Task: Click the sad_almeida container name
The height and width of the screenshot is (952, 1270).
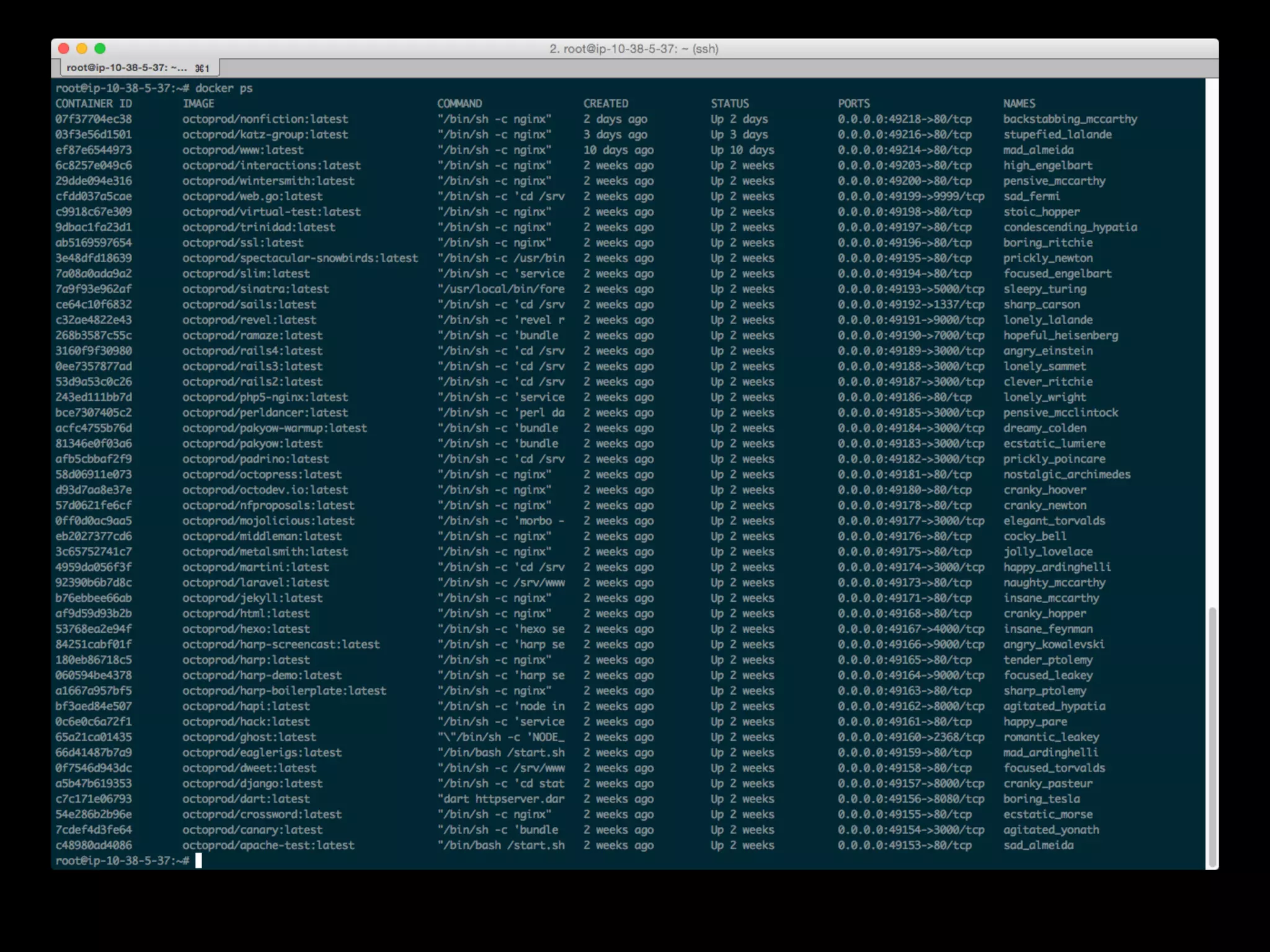Action: [1038, 845]
